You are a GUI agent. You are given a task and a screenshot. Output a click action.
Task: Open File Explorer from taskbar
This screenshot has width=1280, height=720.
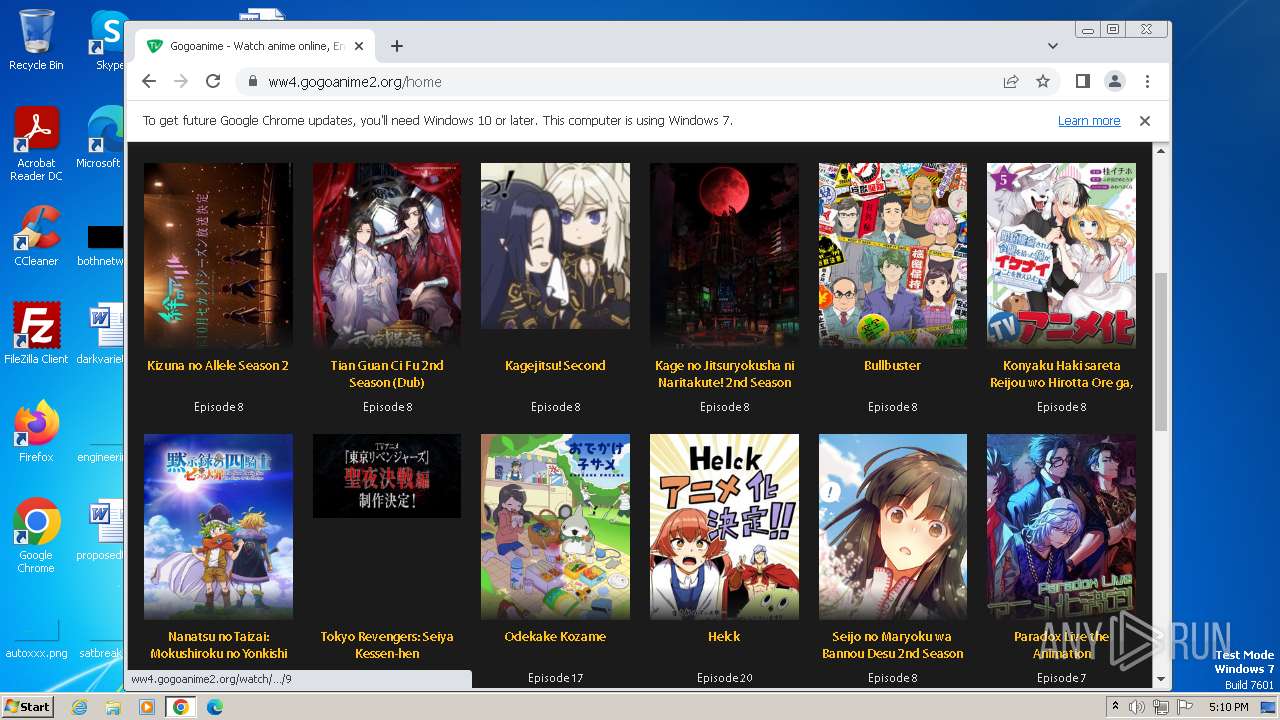pyautogui.click(x=113, y=707)
